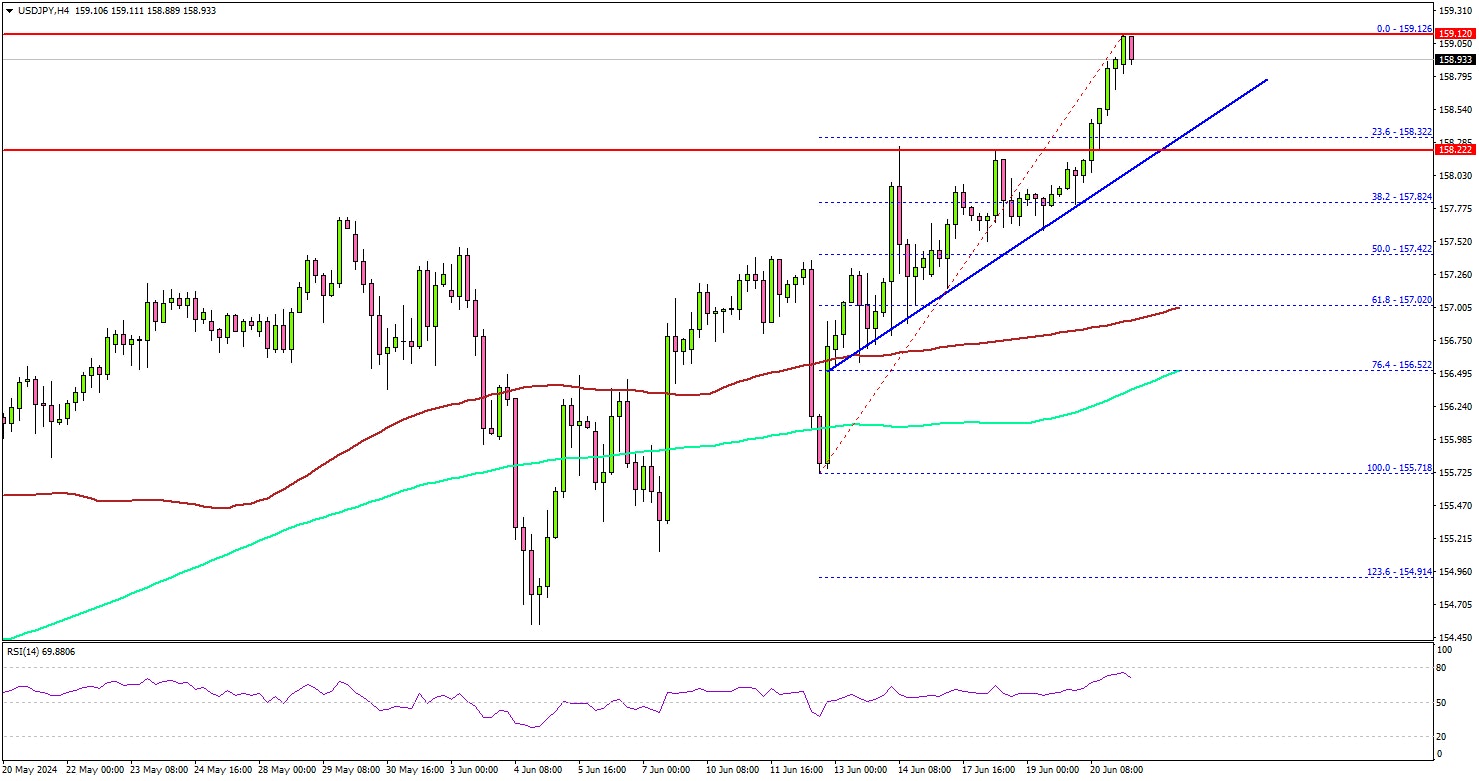Viewport: 1479px width, 781px height.
Task: Click the 61.8 - 157.020 Fibonacci label
Action: [1400, 299]
